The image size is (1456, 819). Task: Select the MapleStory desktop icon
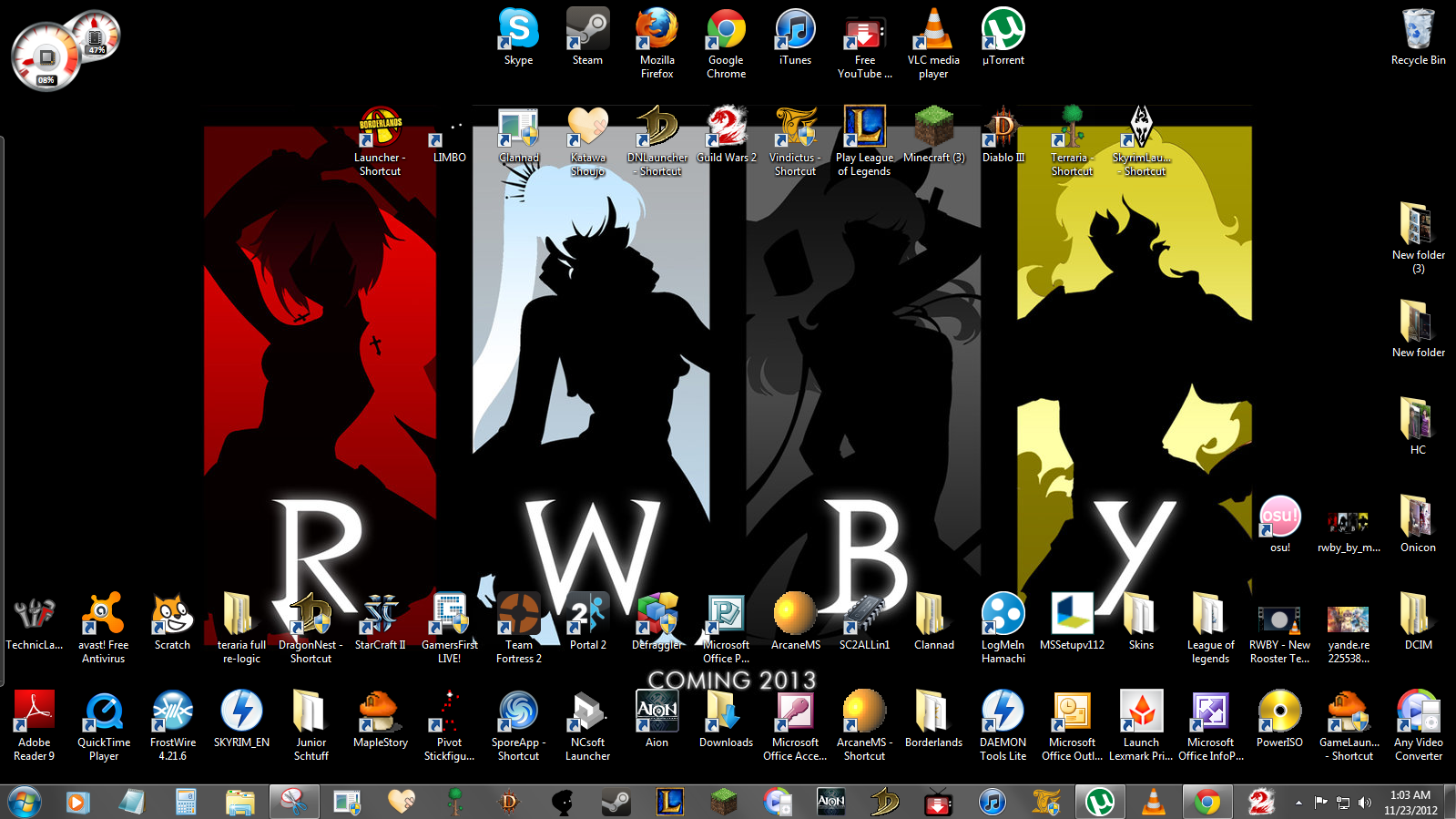coord(380,720)
